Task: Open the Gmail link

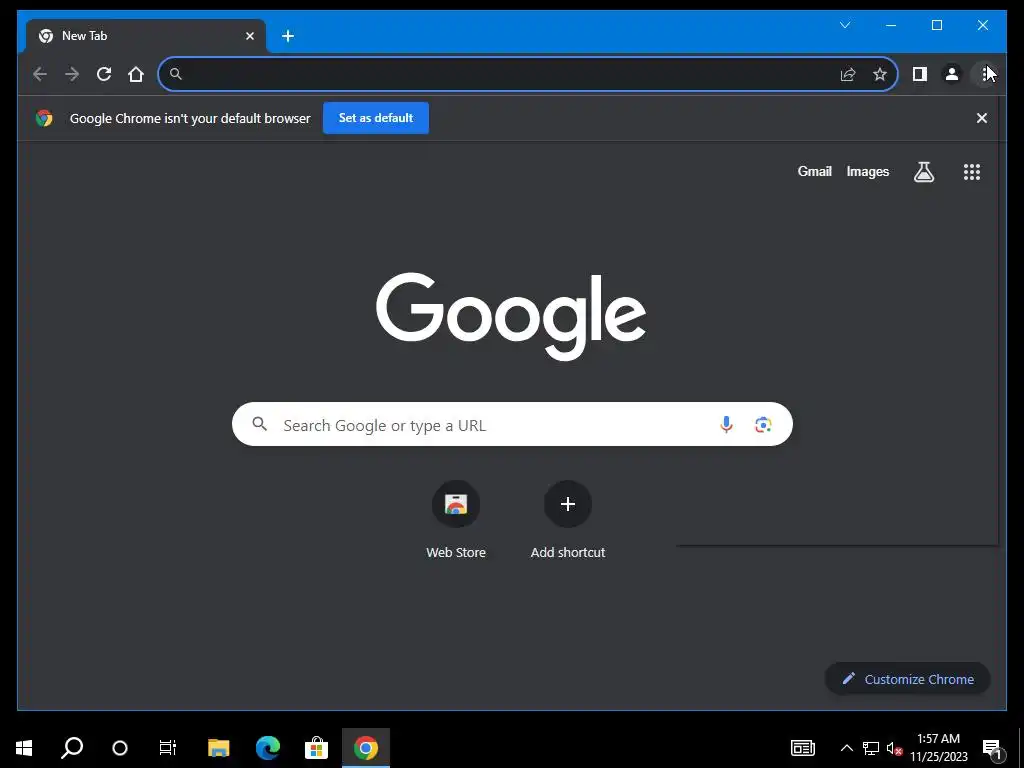Action: [814, 172]
